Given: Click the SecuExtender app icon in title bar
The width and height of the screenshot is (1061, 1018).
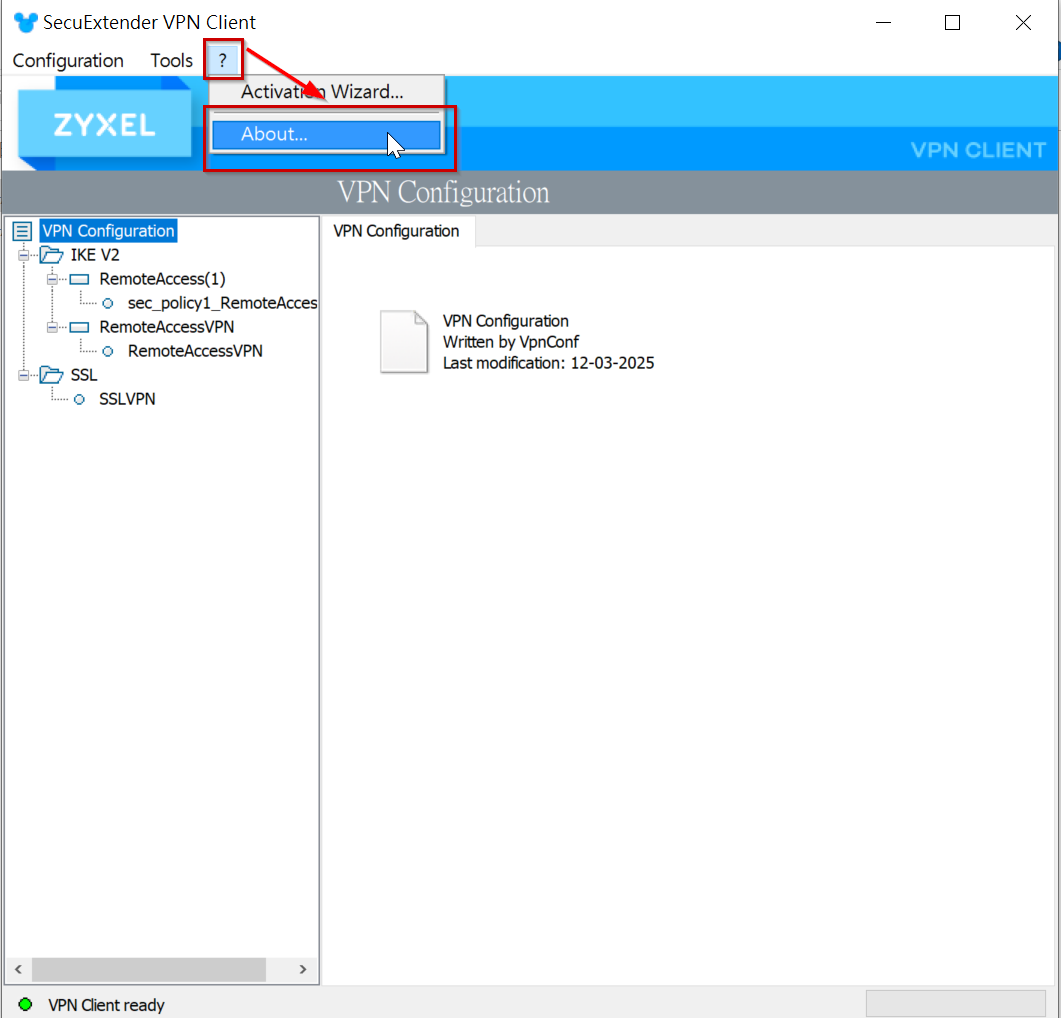Looking at the screenshot, I should tap(26, 22).
